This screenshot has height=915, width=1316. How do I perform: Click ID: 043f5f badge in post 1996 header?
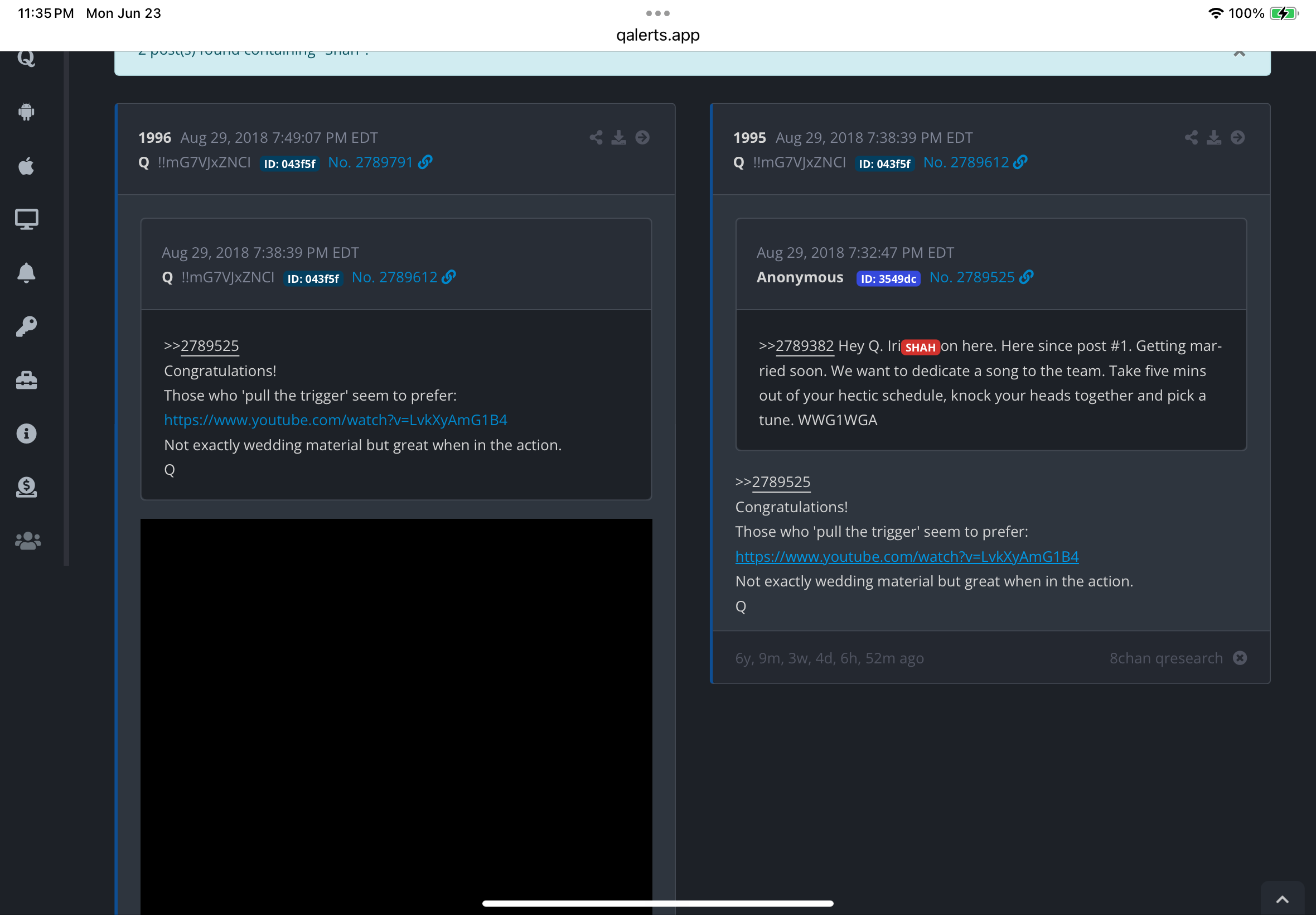[x=289, y=164]
